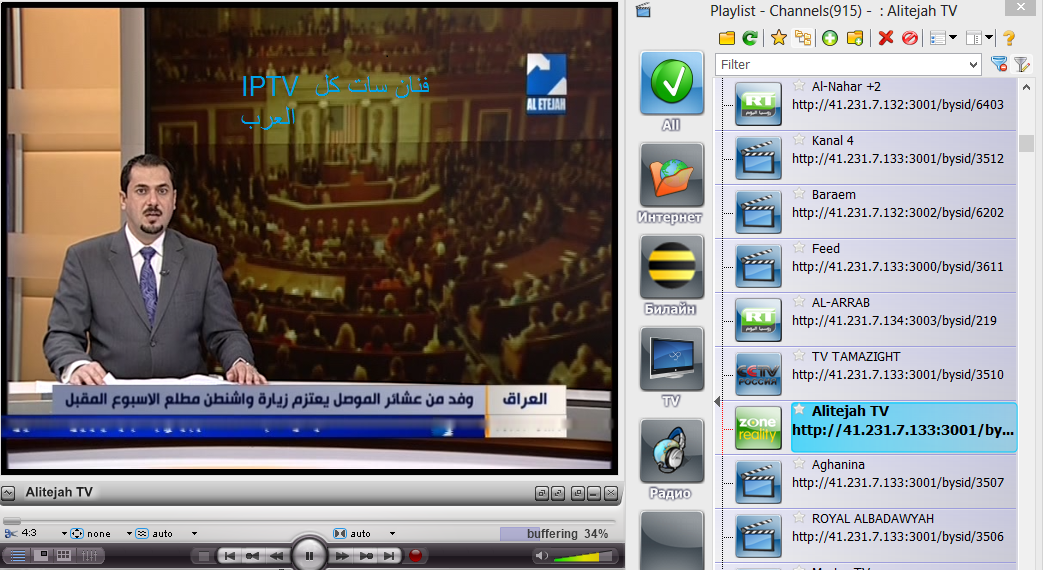Click the Zone Reality logo thumbnail

(758, 428)
